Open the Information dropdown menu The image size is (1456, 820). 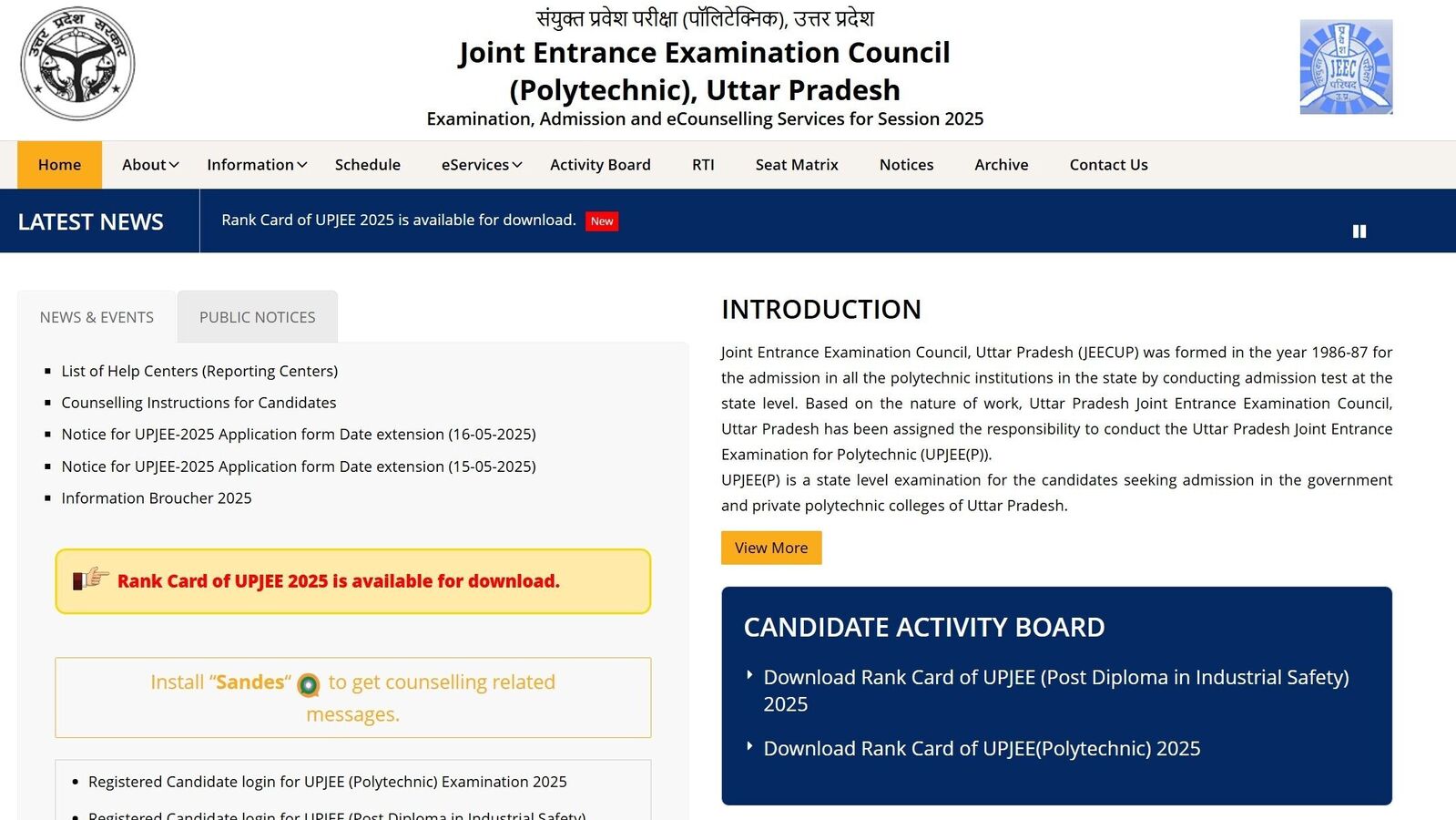point(257,165)
